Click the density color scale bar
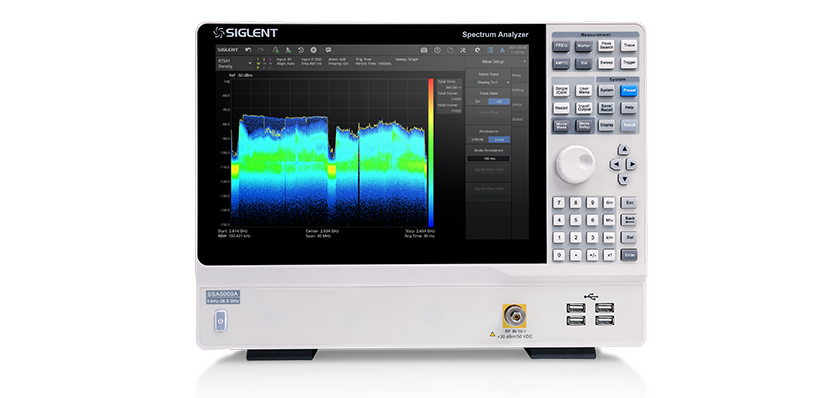This screenshot has height=398, width=839. pos(431,153)
